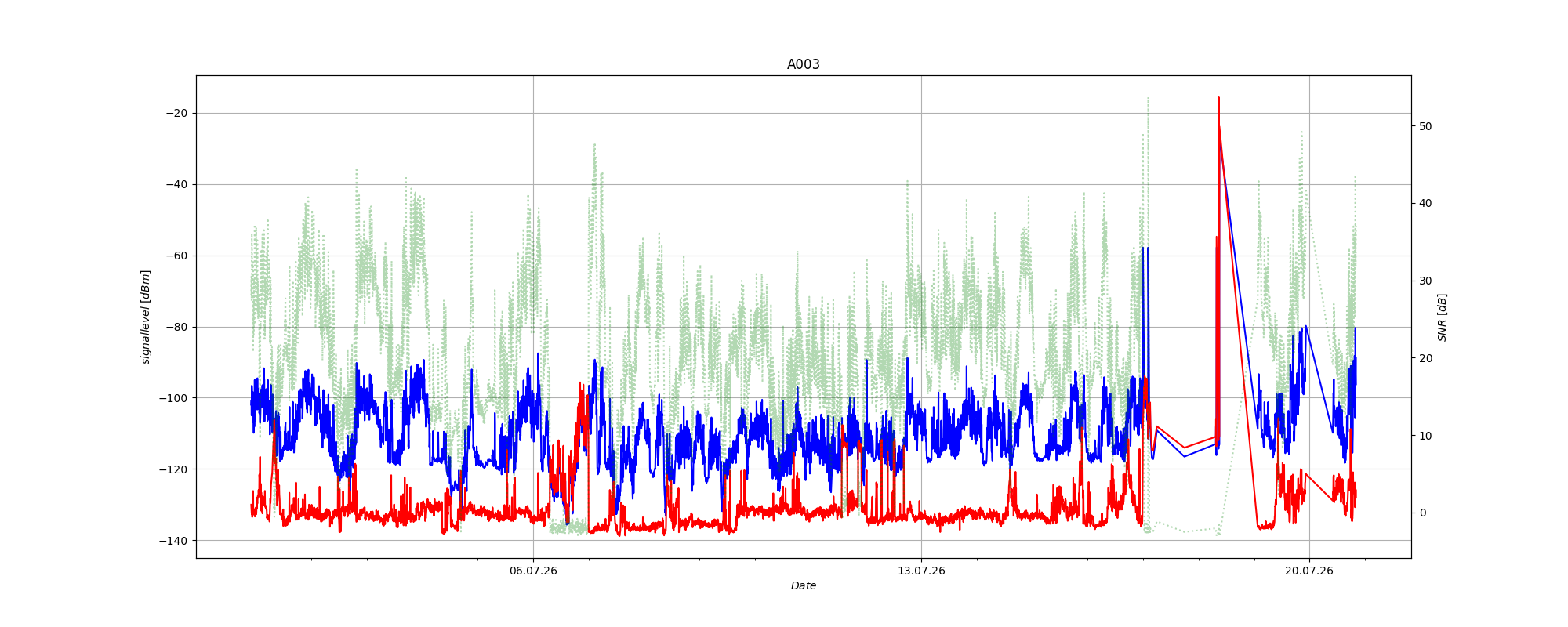This screenshot has width=1568, height=627.
Task: Click the 0 tick on the SNR axis
Action: click(1422, 513)
